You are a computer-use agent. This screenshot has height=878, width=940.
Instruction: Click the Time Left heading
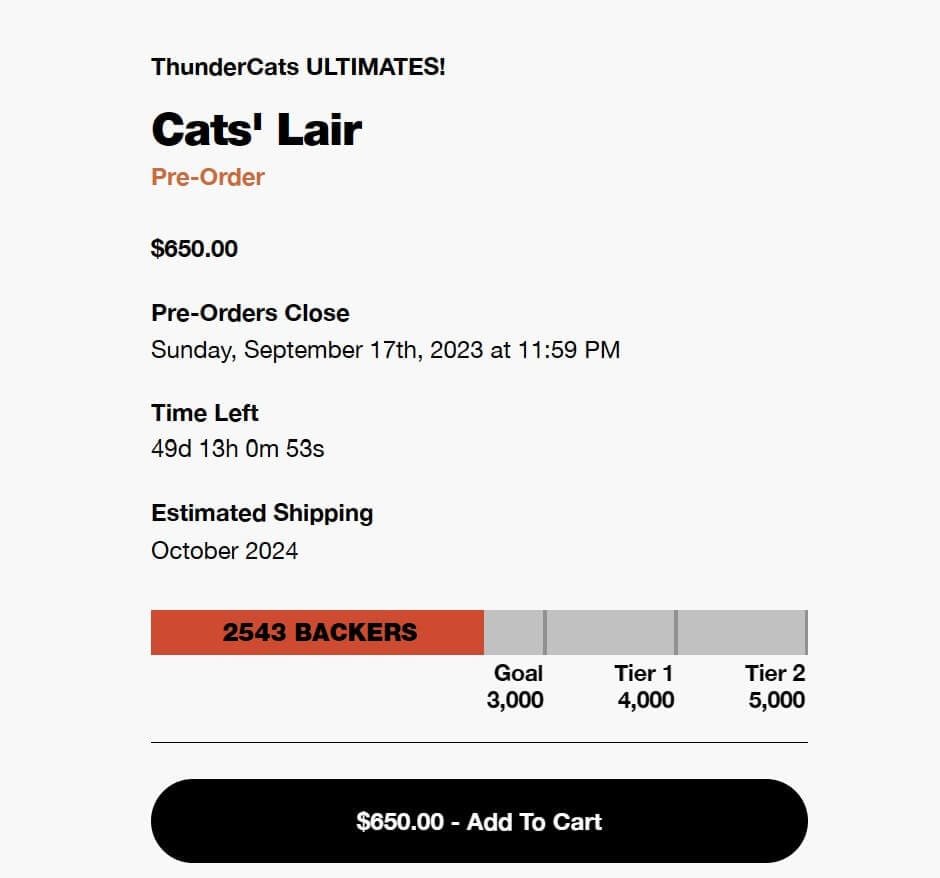[204, 413]
